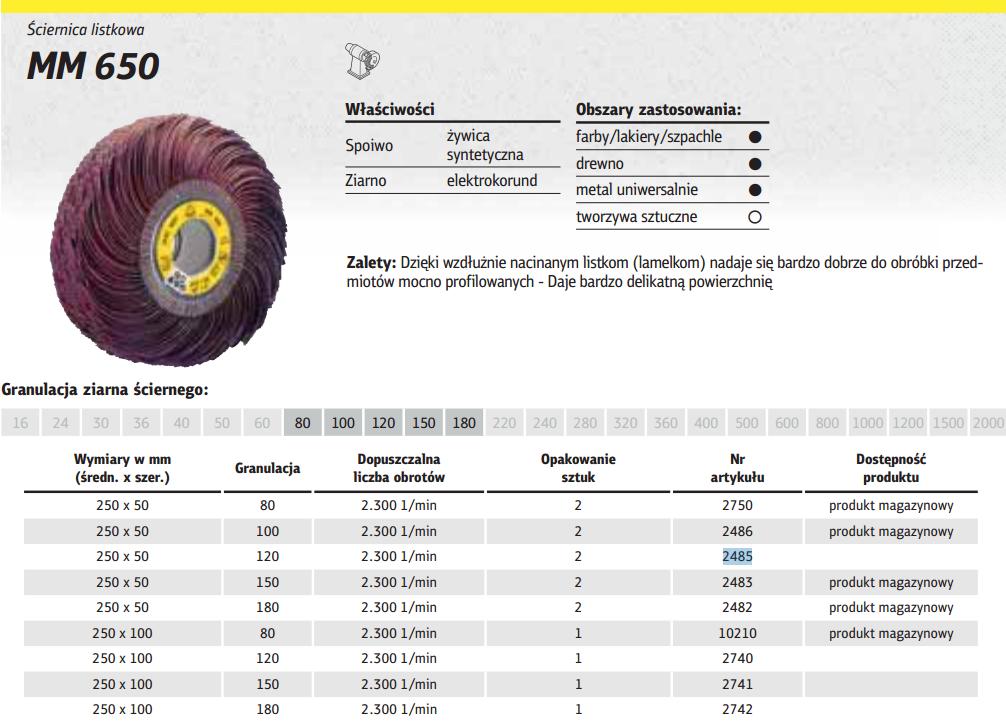Image resolution: width=1006 pixels, height=727 pixels.
Task: Click the metal uniwersalnie application label
Action: coord(636,190)
